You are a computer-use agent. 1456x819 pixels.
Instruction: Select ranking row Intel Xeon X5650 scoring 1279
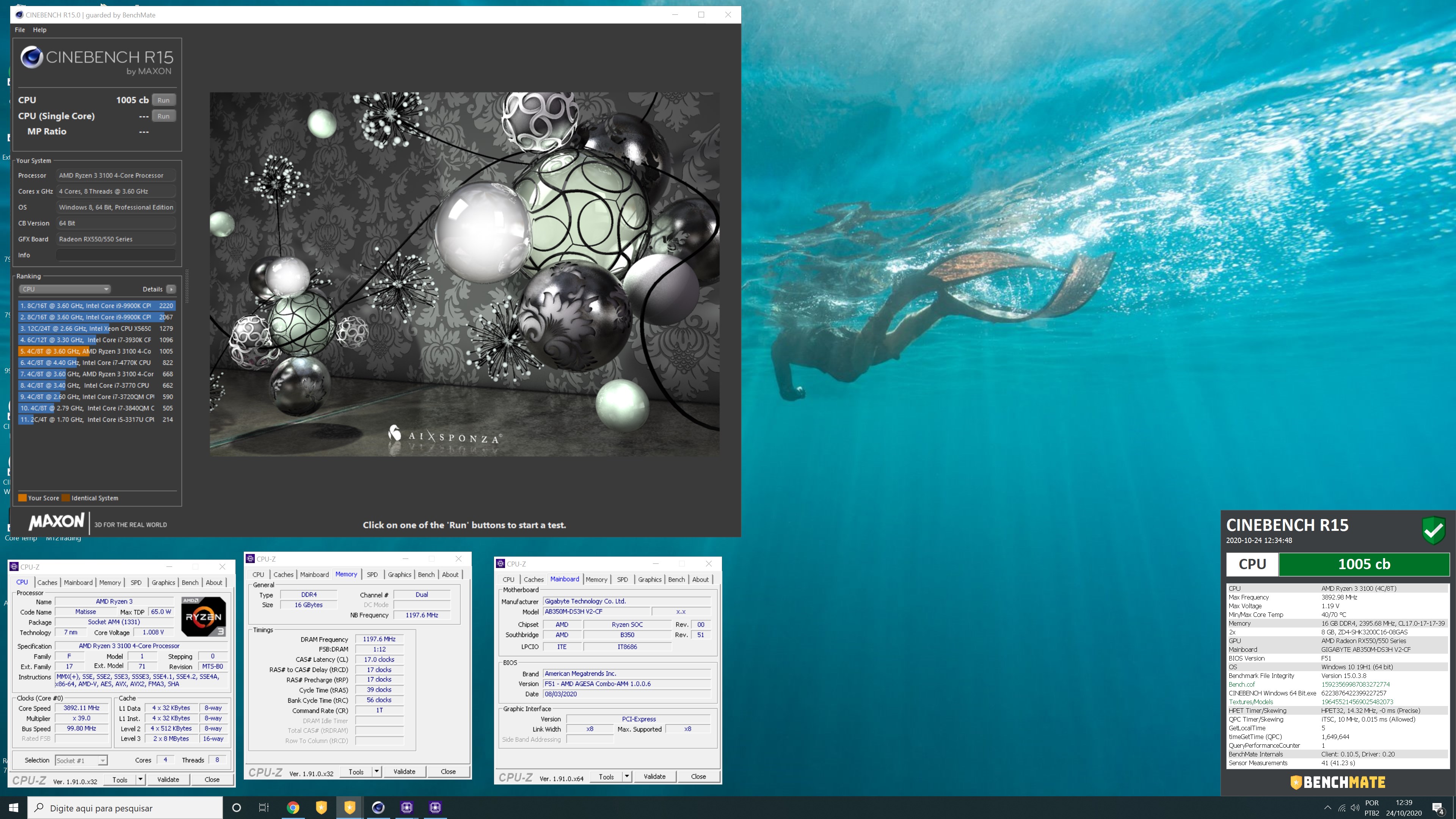(97, 328)
